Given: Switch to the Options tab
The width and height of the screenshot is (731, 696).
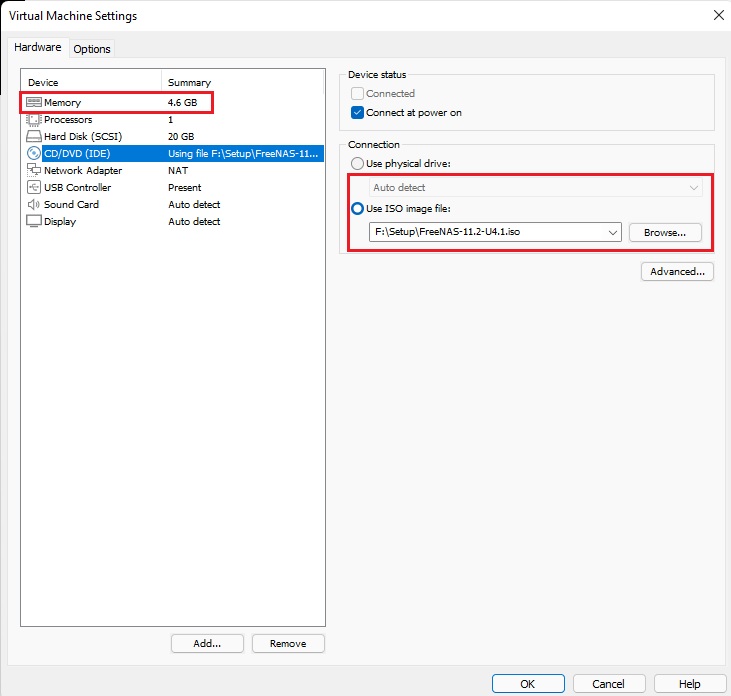Looking at the screenshot, I should (x=92, y=49).
